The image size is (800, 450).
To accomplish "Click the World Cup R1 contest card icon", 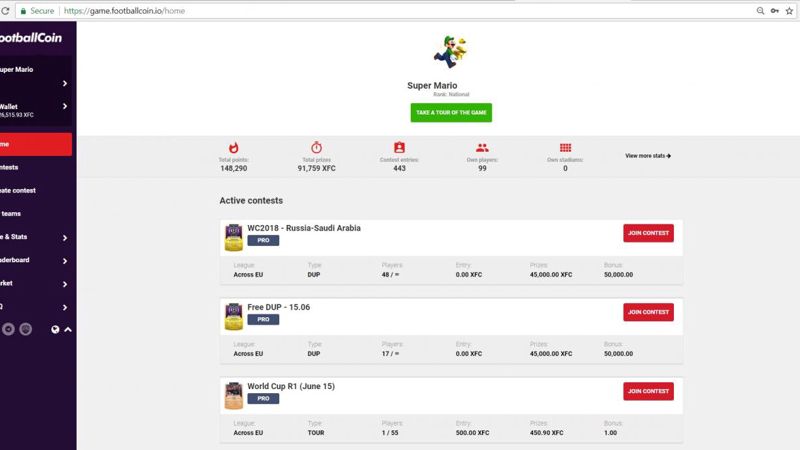I will pos(234,395).
